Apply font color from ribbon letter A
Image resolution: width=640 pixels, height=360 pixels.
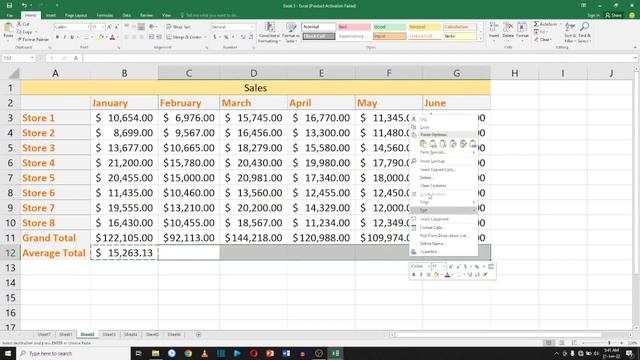(x=112, y=37)
